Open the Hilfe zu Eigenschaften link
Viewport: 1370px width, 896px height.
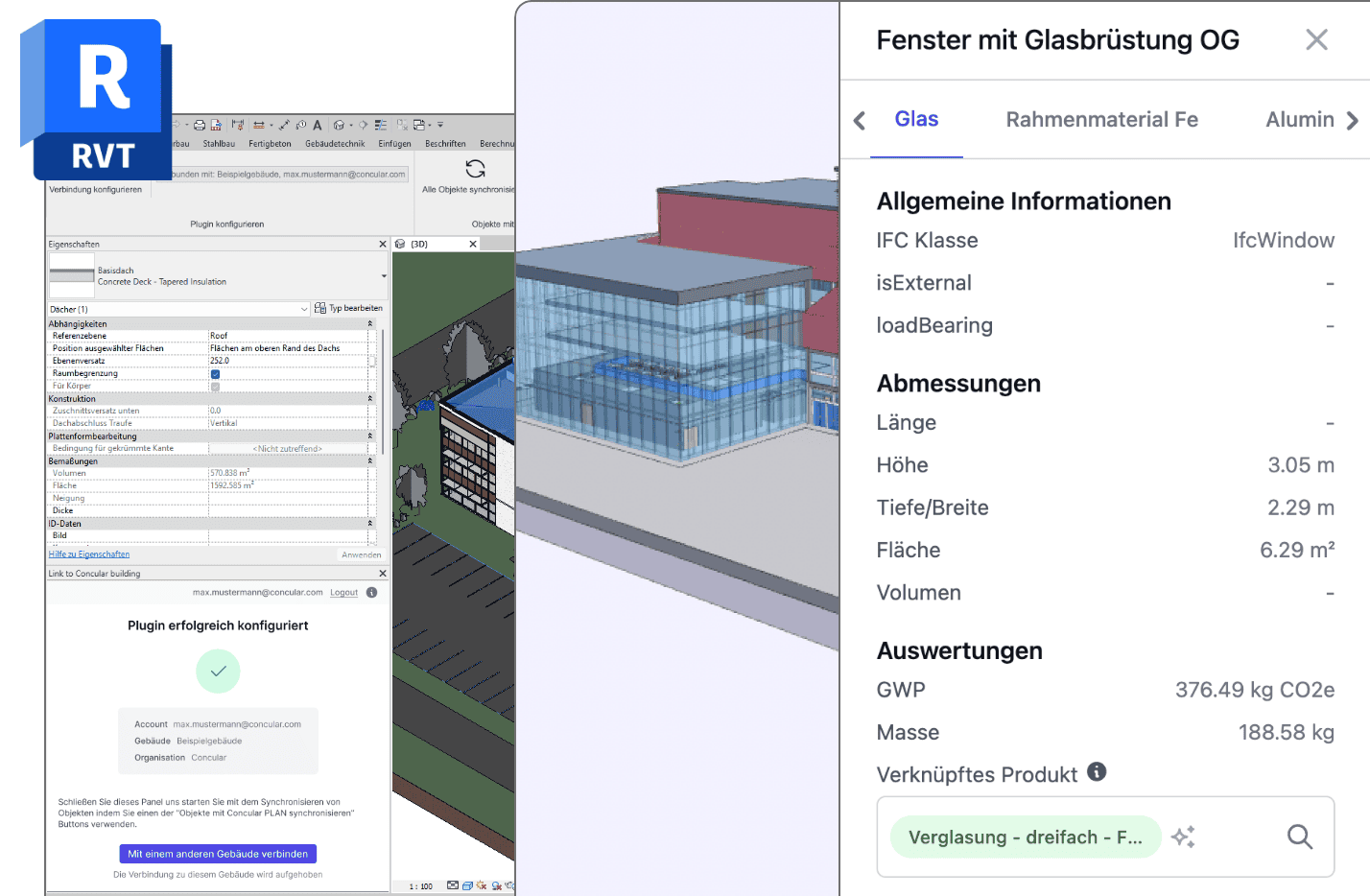tap(89, 554)
